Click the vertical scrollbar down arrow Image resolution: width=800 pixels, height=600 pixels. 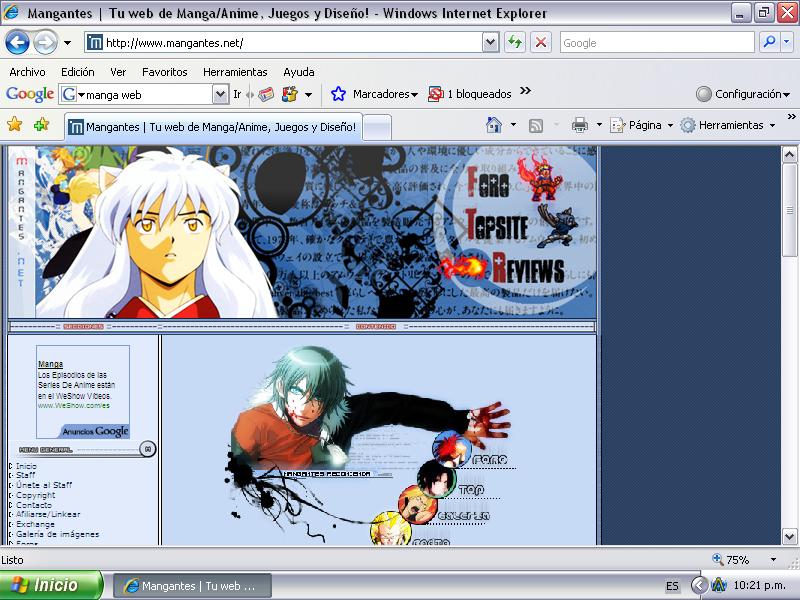click(789, 536)
